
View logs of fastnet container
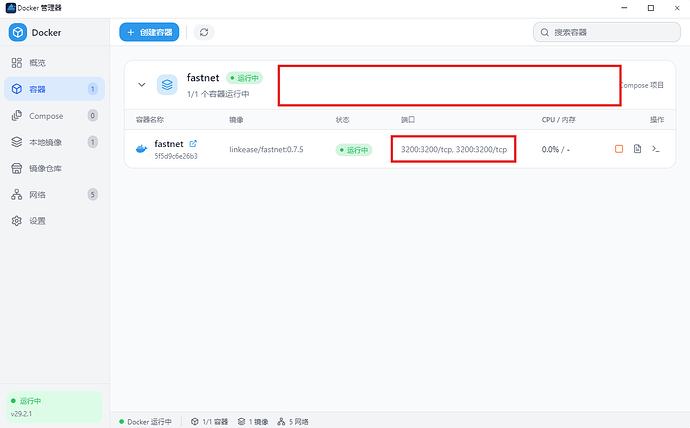point(637,149)
